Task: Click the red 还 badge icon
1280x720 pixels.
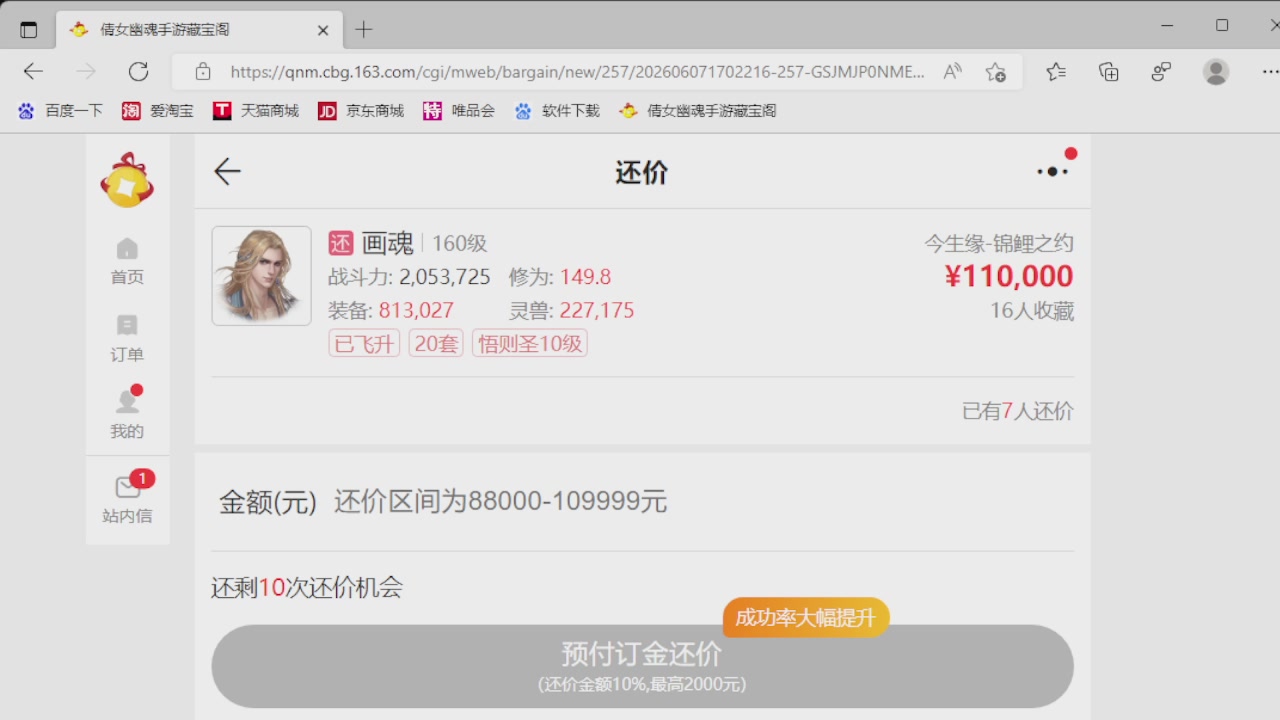Action: coord(341,243)
